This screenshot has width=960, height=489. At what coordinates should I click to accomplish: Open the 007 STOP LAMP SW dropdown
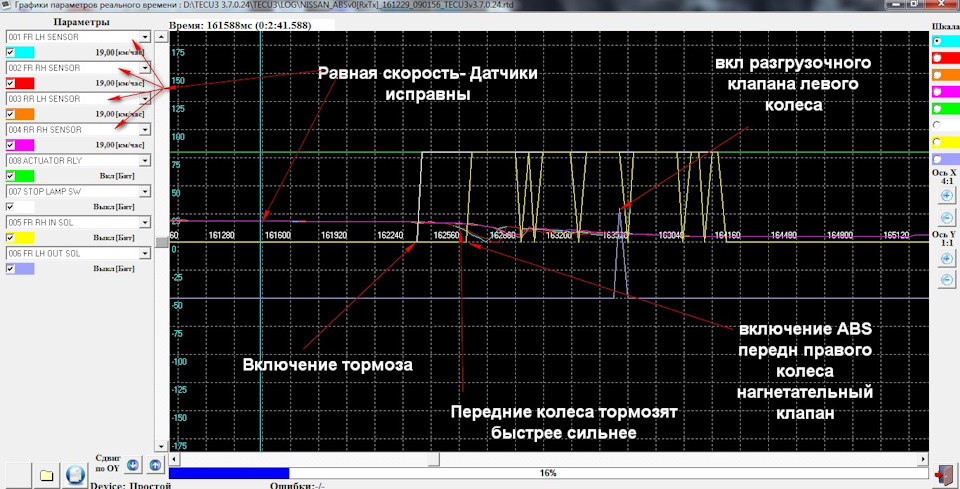click(144, 192)
